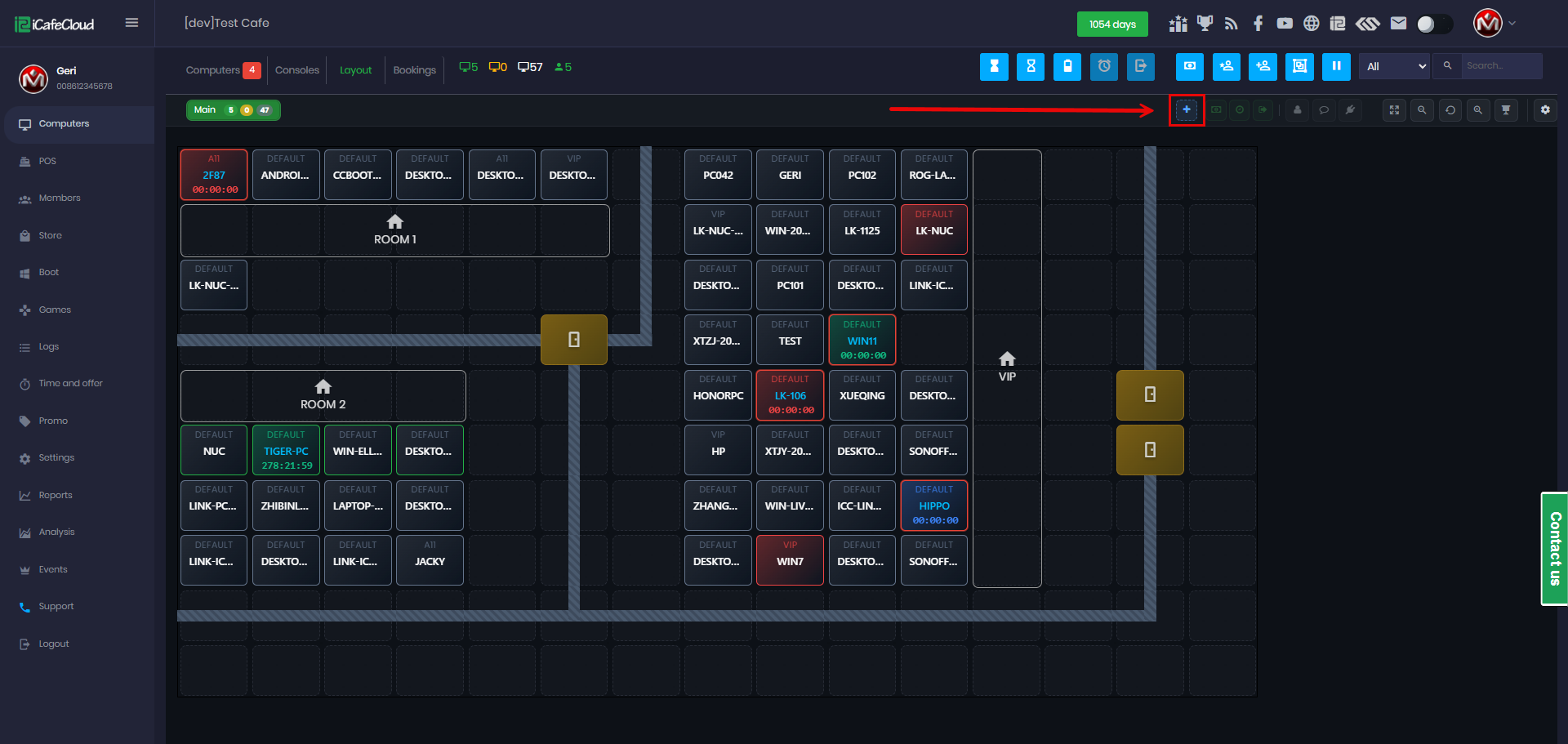
Task: Click the blue pause button
Action: (1336, 67)
